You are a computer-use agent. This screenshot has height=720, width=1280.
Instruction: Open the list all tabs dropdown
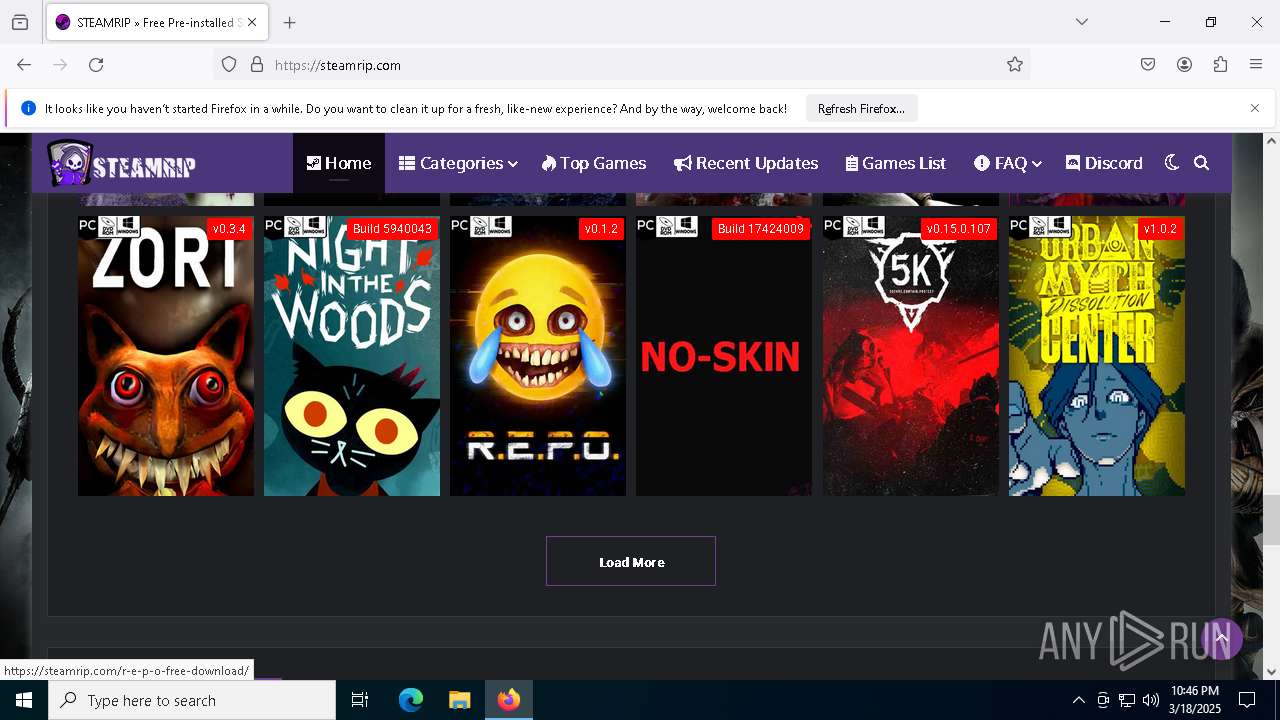pos(1082,22)
